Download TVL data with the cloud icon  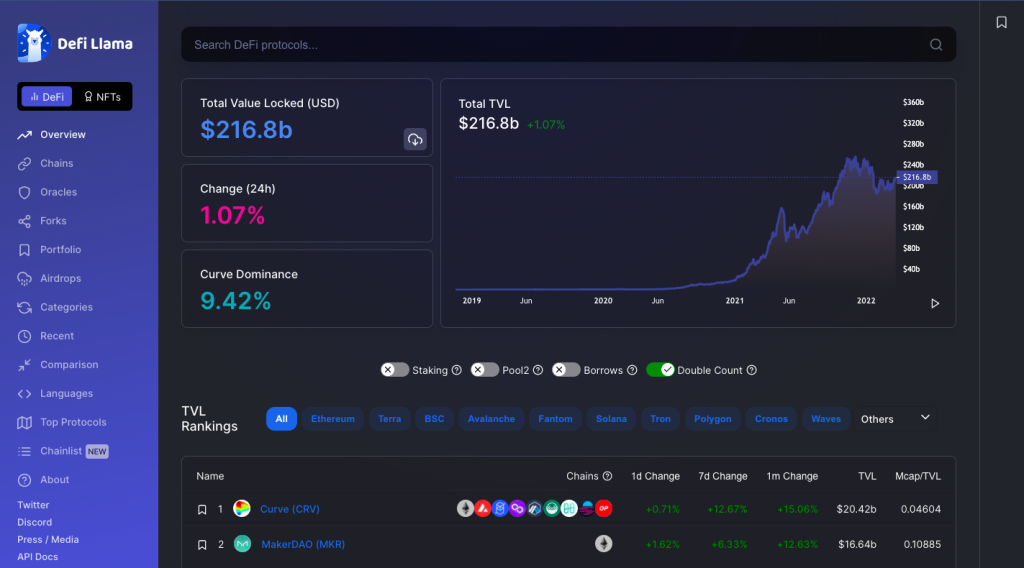pyautogui.click(x=415, y=139)
